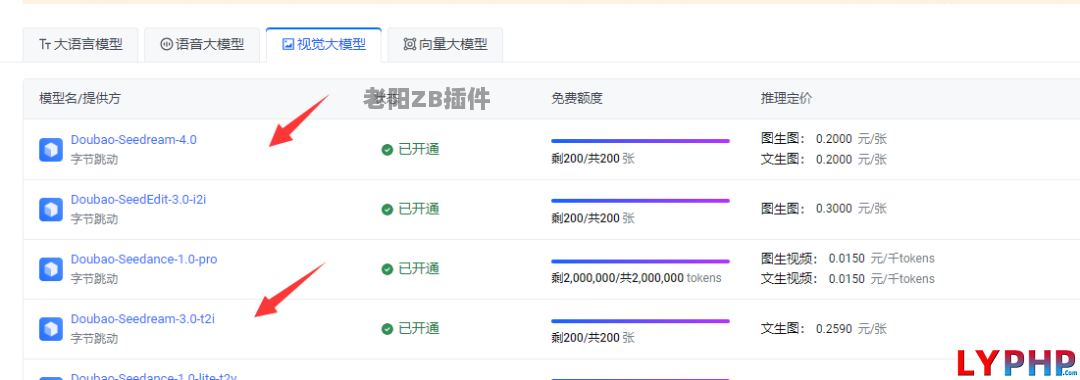The height and width of the screenshot is (380, 1080).
Task: Click the Doubao-SeedEdit-3.0-i2i cube icon
Action: pyautogui.click(x=51, y=209)
